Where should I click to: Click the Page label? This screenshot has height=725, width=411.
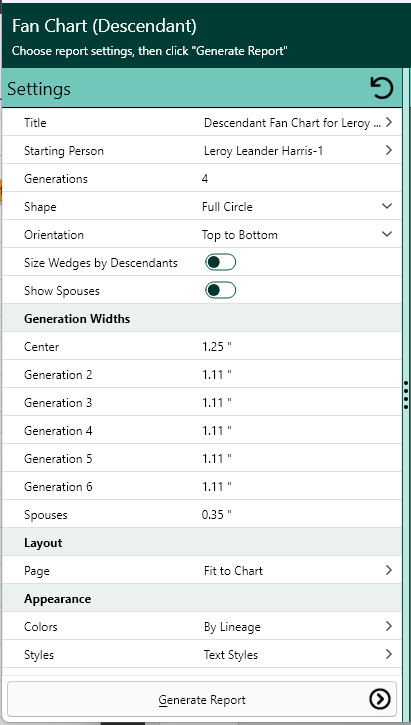(37, 571)
